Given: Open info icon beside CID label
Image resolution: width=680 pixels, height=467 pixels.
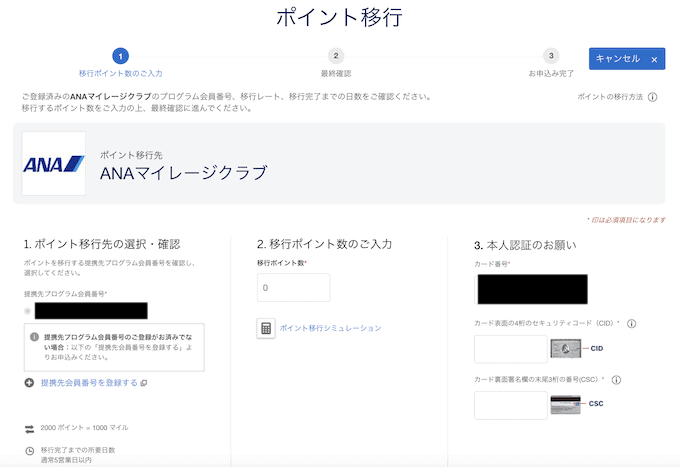Looking at the screenshot, I should point(631,323).
